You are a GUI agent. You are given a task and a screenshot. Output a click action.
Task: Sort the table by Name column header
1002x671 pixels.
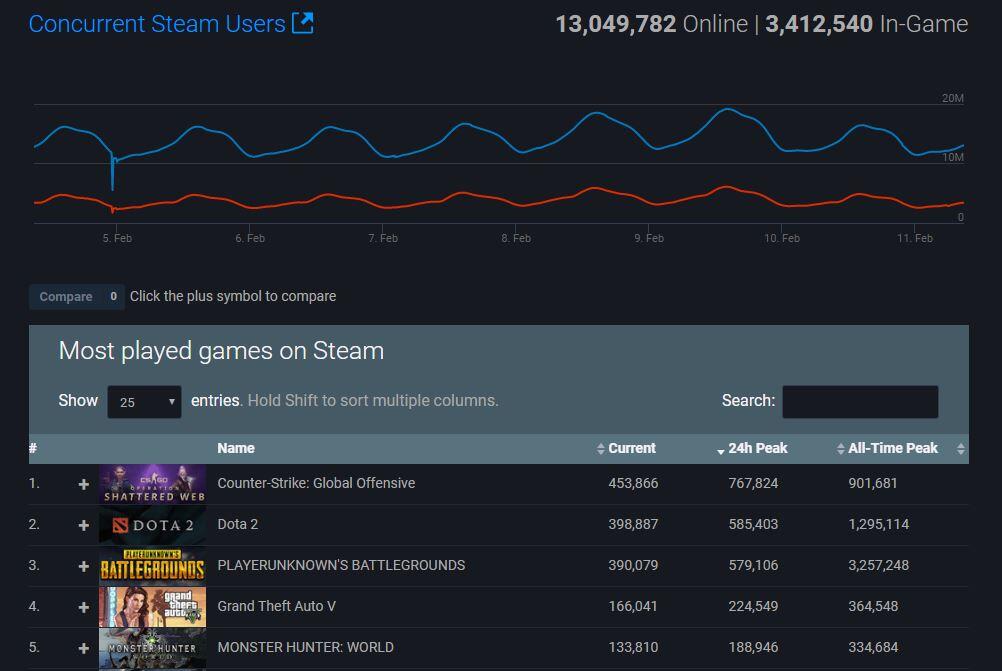click(236, 448)
